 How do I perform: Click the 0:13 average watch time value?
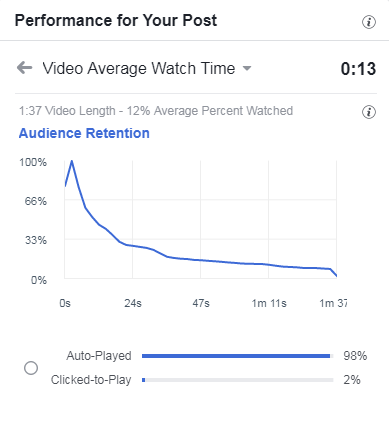click(x=358, y=69)
